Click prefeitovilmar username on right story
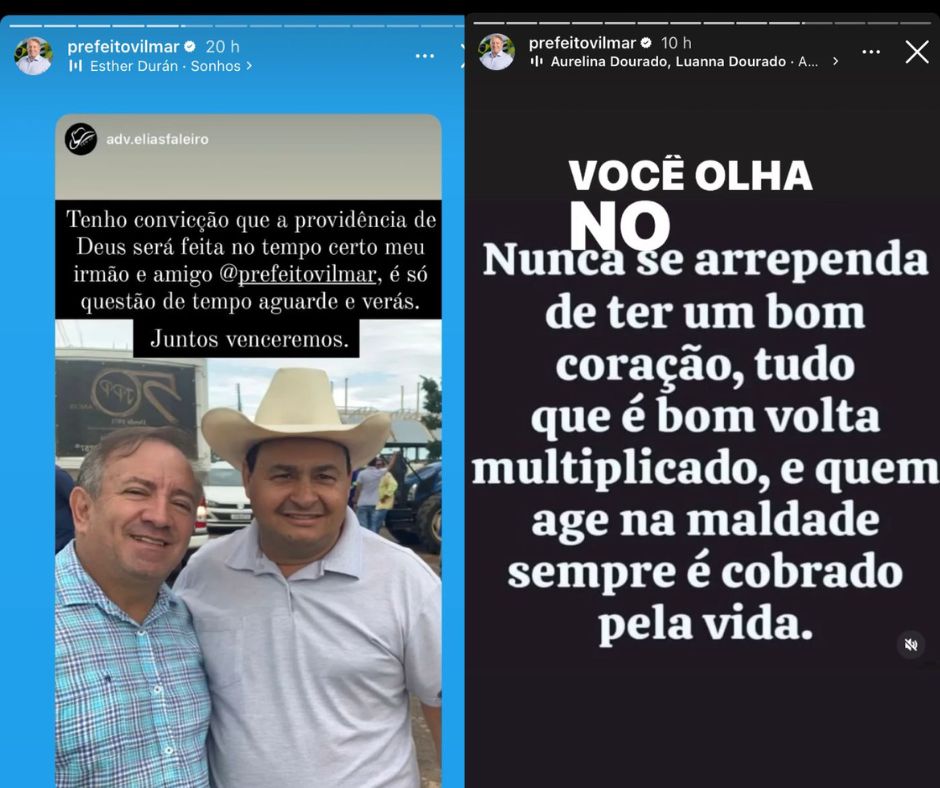Image resolution: width=940 pixels, height=788 pixels. pos(582,43)
